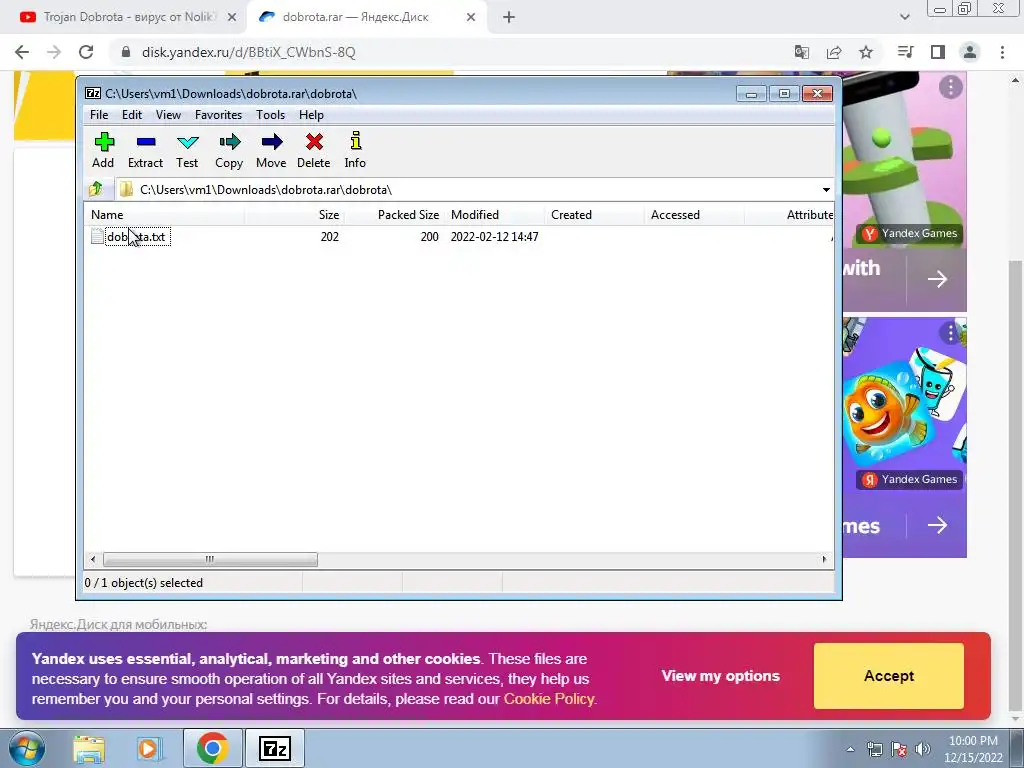The width and height of the screenshot is (1024, 768).
Task: Switch to 7-Zip in the taskbar
Action: point(274,748)
